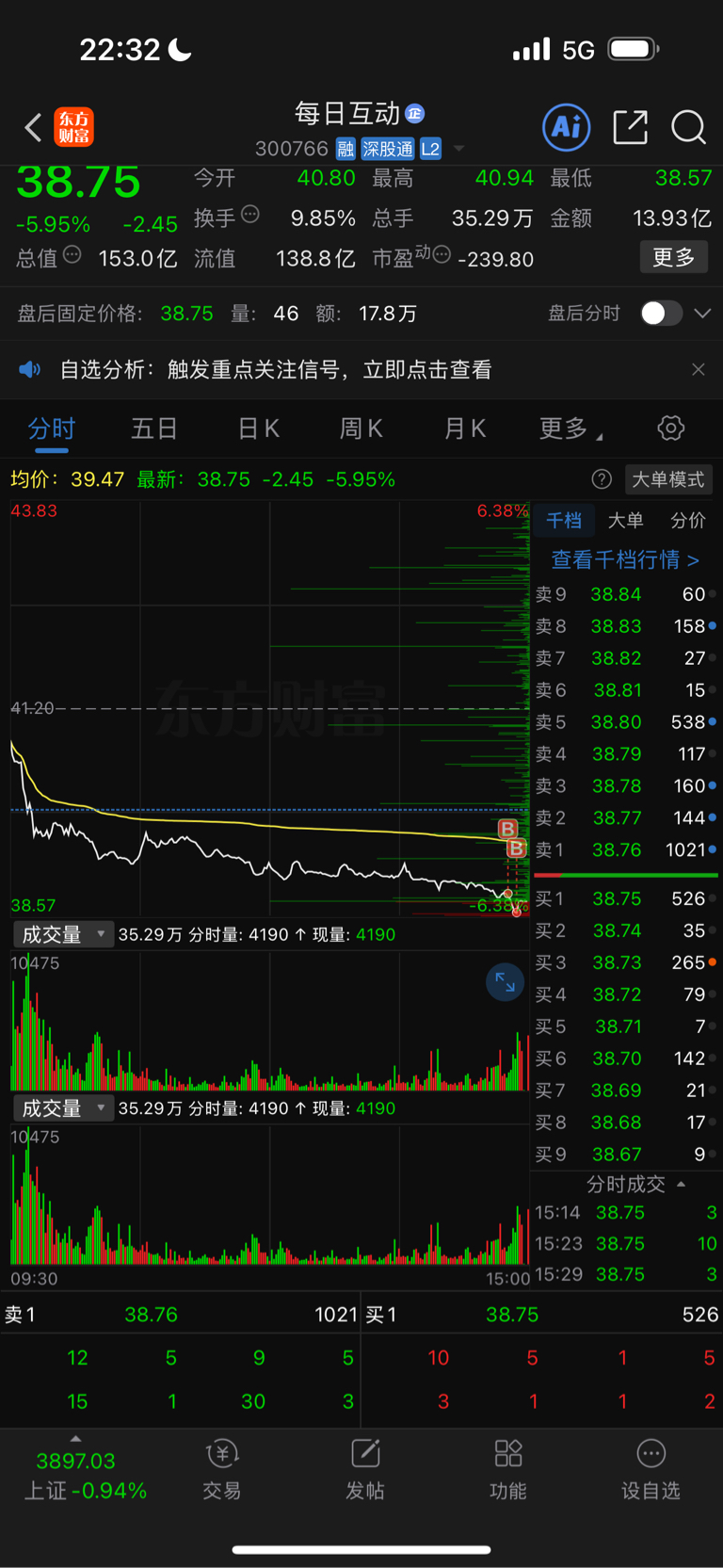The image size is (723, 1568).
Task: Select 卖1 row at 38.76
Action: pyautogui.click(x=626, y=849)
